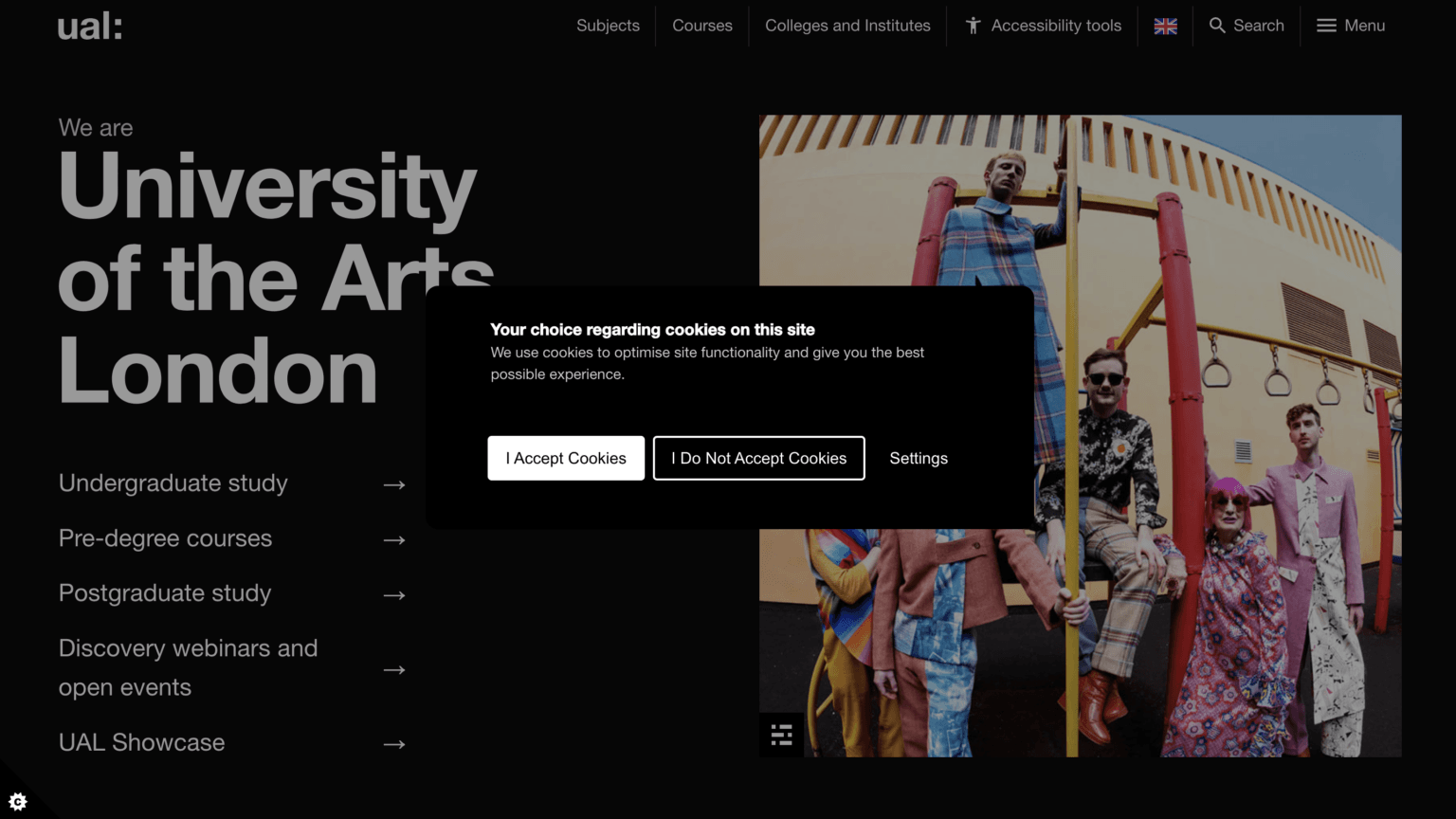Click the 'We use cookies to optimise' description

[x=707, y=363]
